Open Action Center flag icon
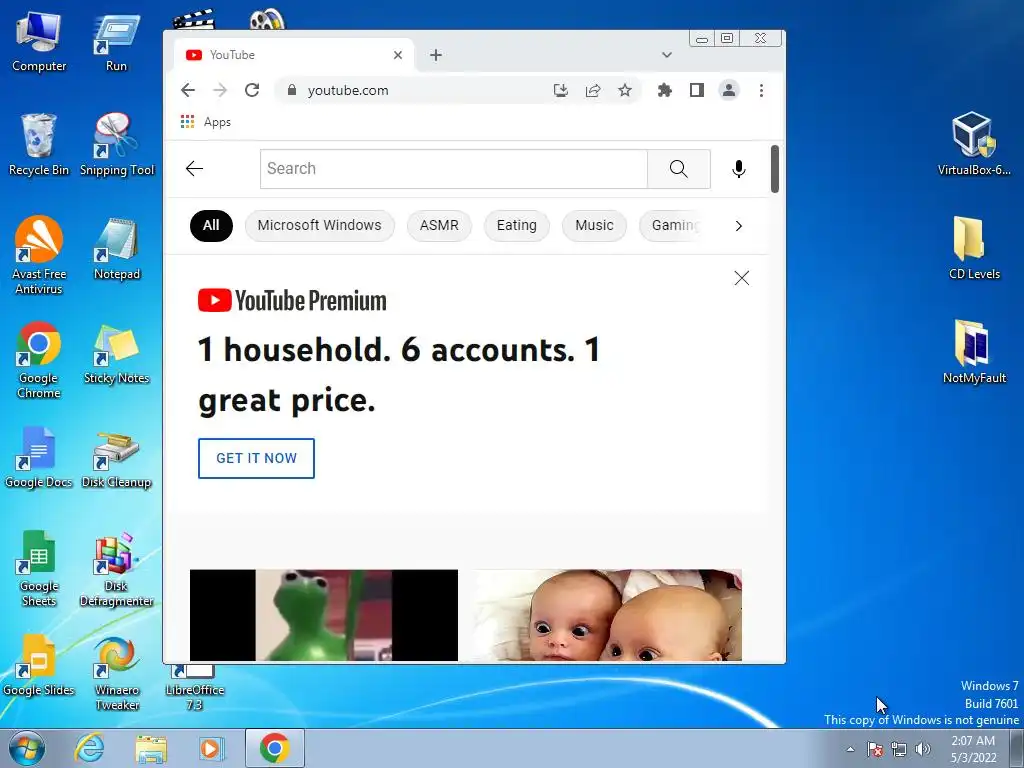 tap(875, 749)
